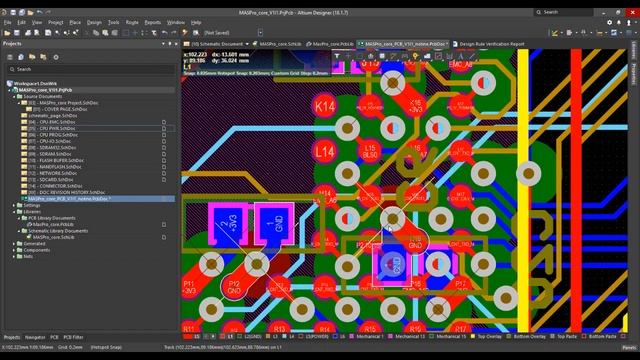Image resolution: width=640 pixels, height=360 pixels.
Task: Open the Projects panel settings gear
Action: point(56,57)
